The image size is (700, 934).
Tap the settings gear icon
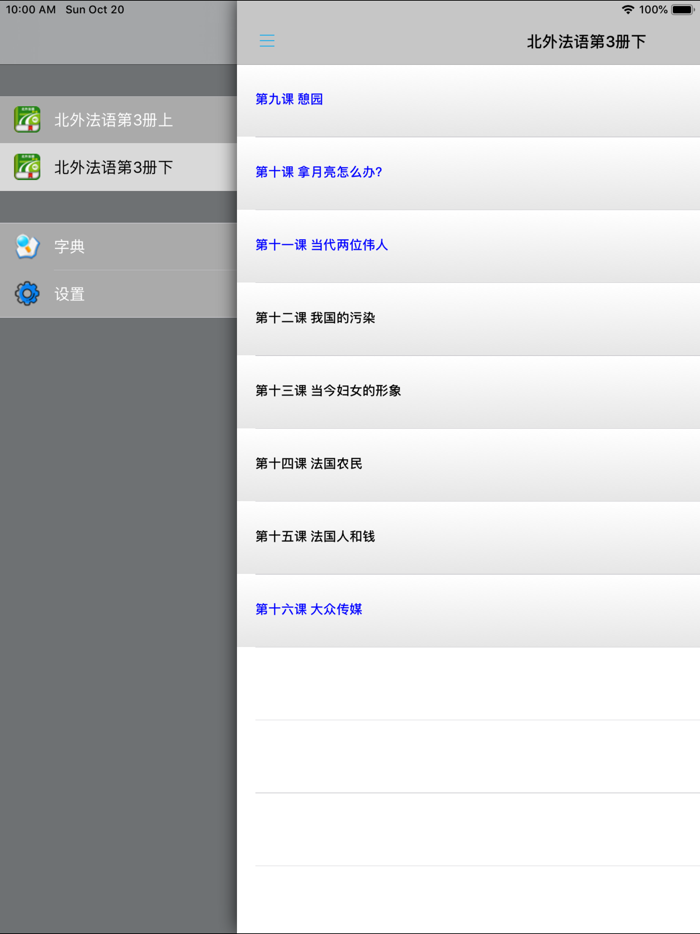click(27, 294)
